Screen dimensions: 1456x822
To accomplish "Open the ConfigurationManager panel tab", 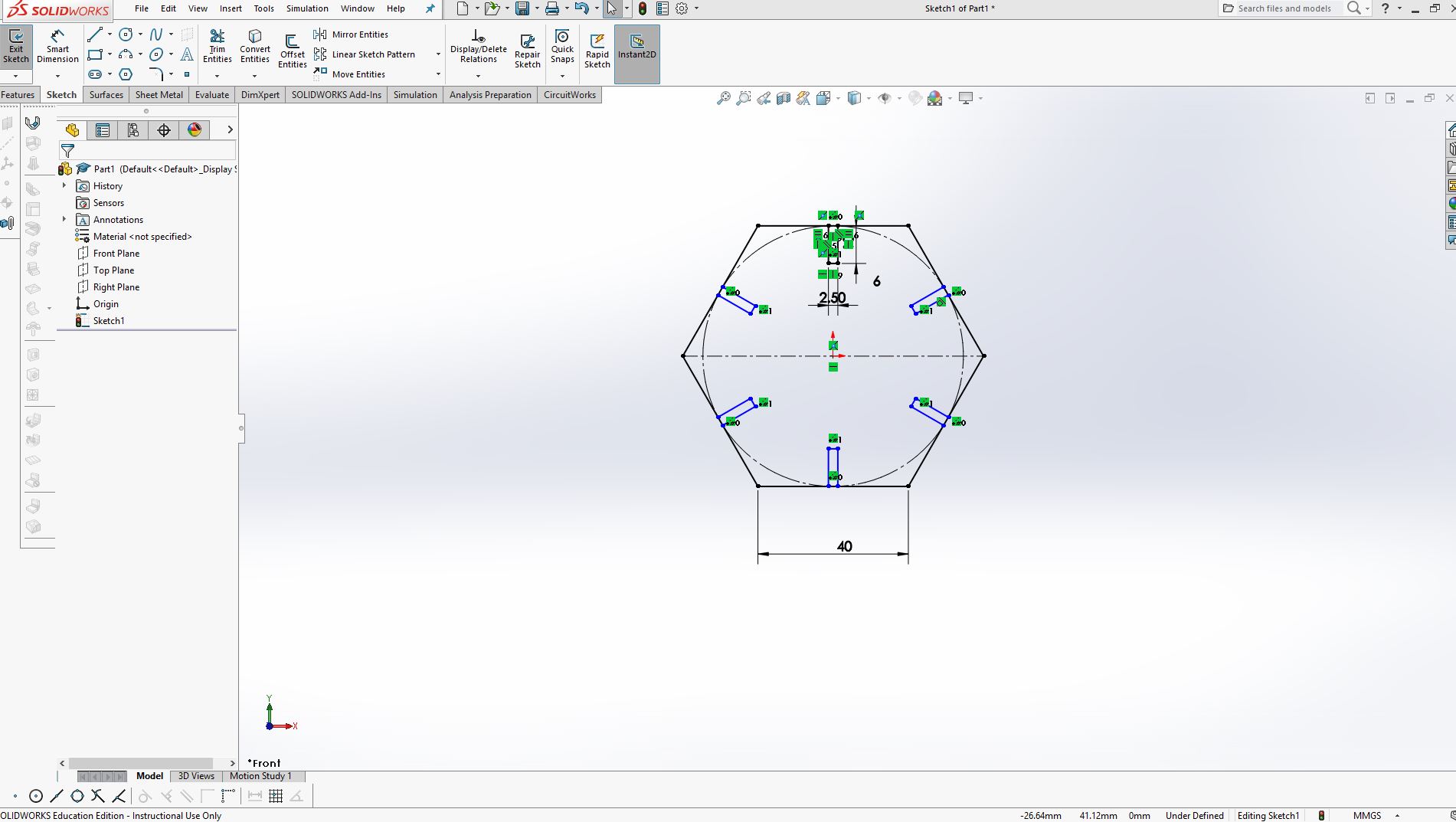I will (133, 130).
